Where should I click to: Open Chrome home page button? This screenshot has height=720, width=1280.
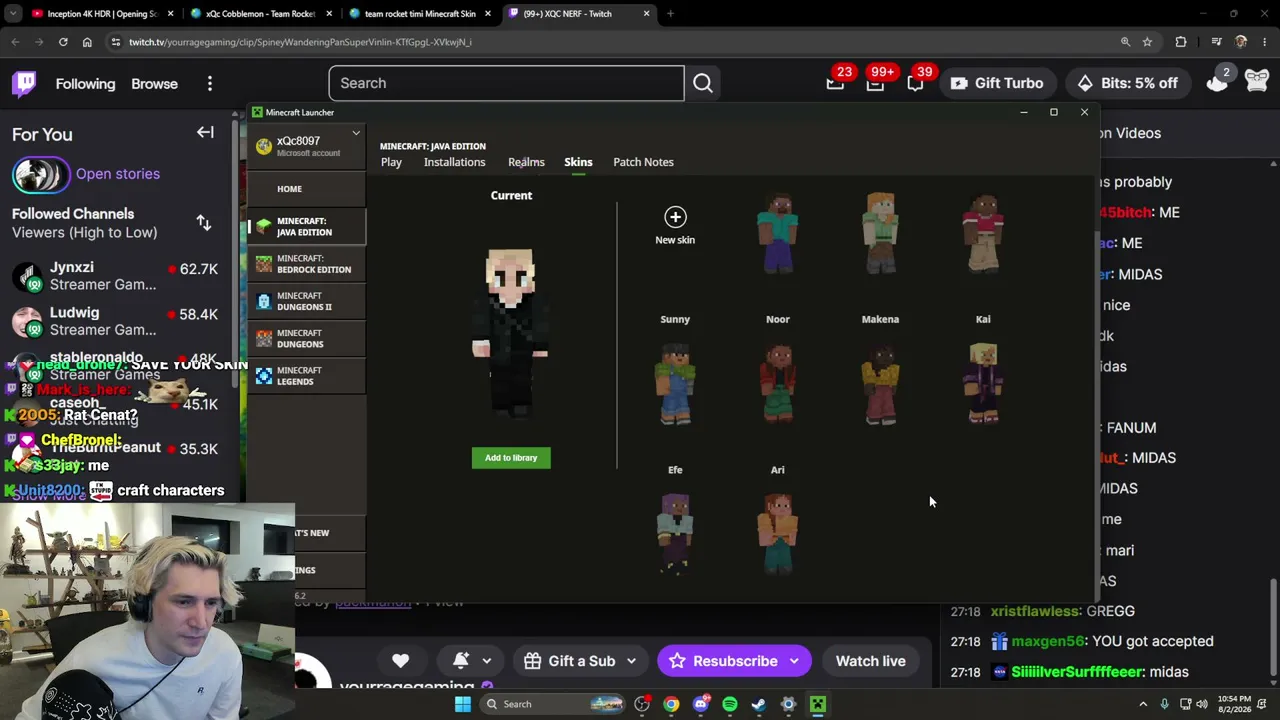point(87,42)
